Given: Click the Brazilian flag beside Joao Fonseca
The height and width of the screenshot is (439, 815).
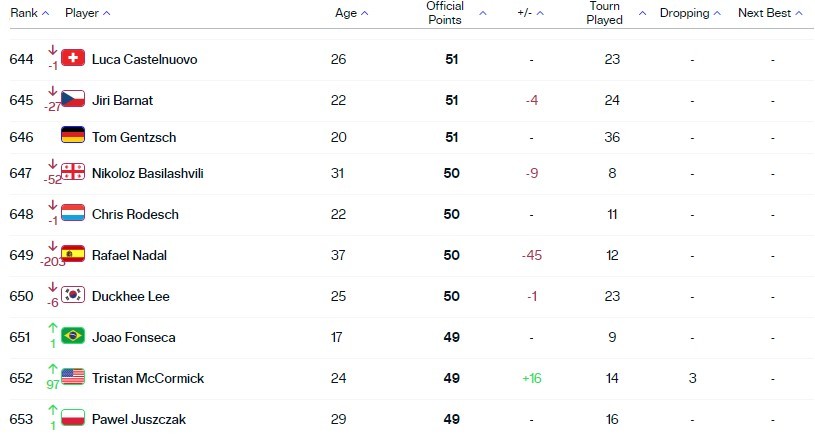Looking at the screenshot, I should (73, 336).
